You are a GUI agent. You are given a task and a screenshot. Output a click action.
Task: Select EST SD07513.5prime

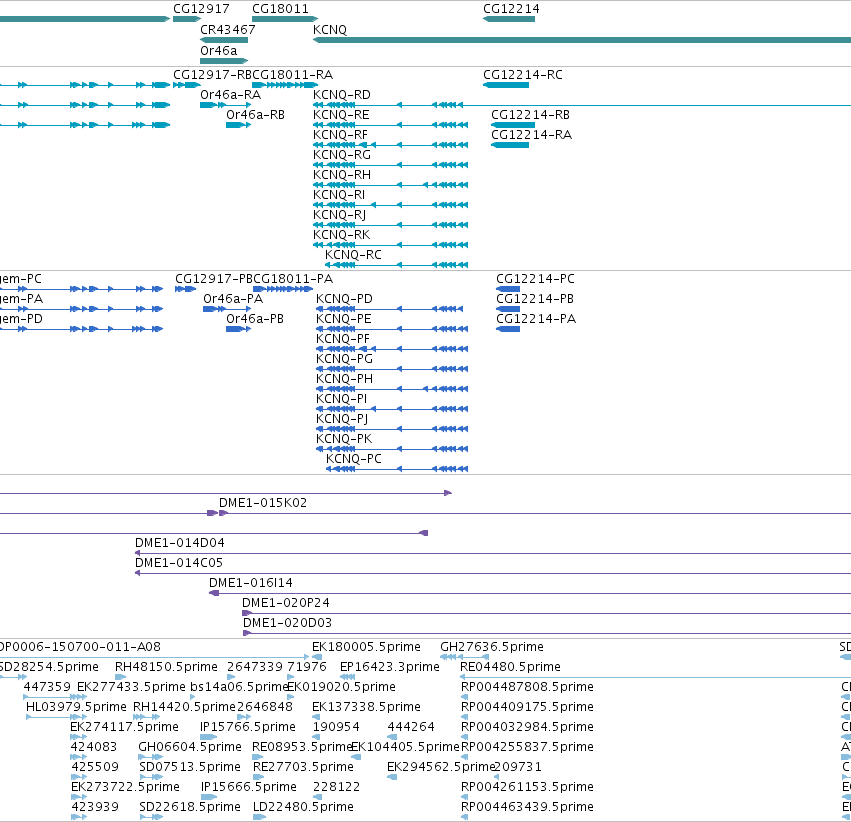coord(190,767)
